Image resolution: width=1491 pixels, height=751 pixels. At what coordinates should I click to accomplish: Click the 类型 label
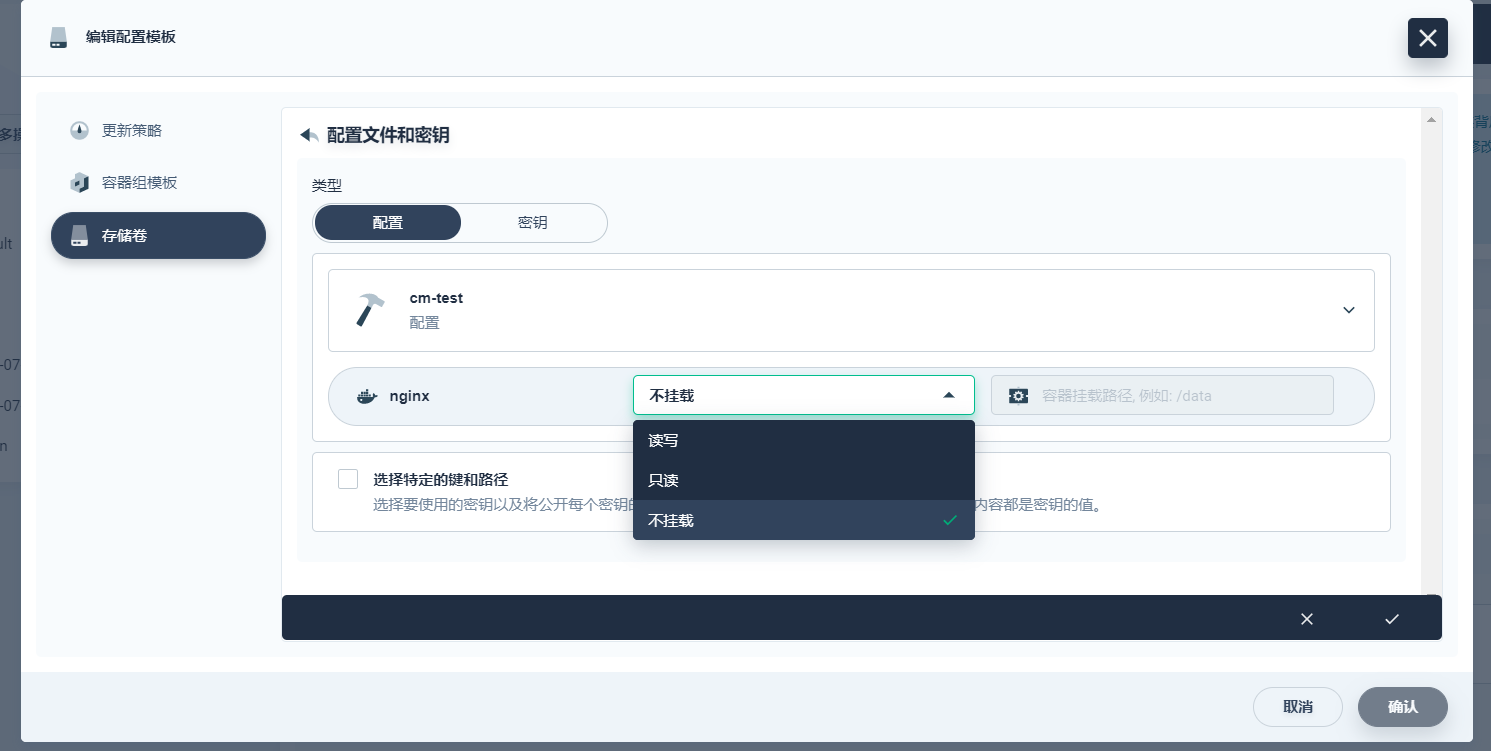click(x=327, y=186)
